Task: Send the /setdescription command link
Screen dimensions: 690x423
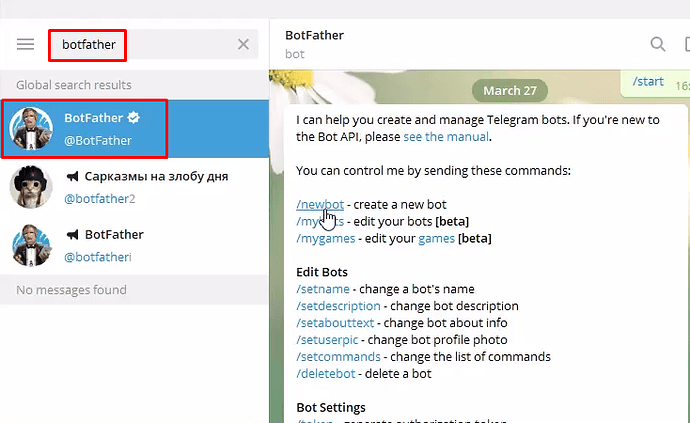Action: pyautogui.click(x=338, y=306)
